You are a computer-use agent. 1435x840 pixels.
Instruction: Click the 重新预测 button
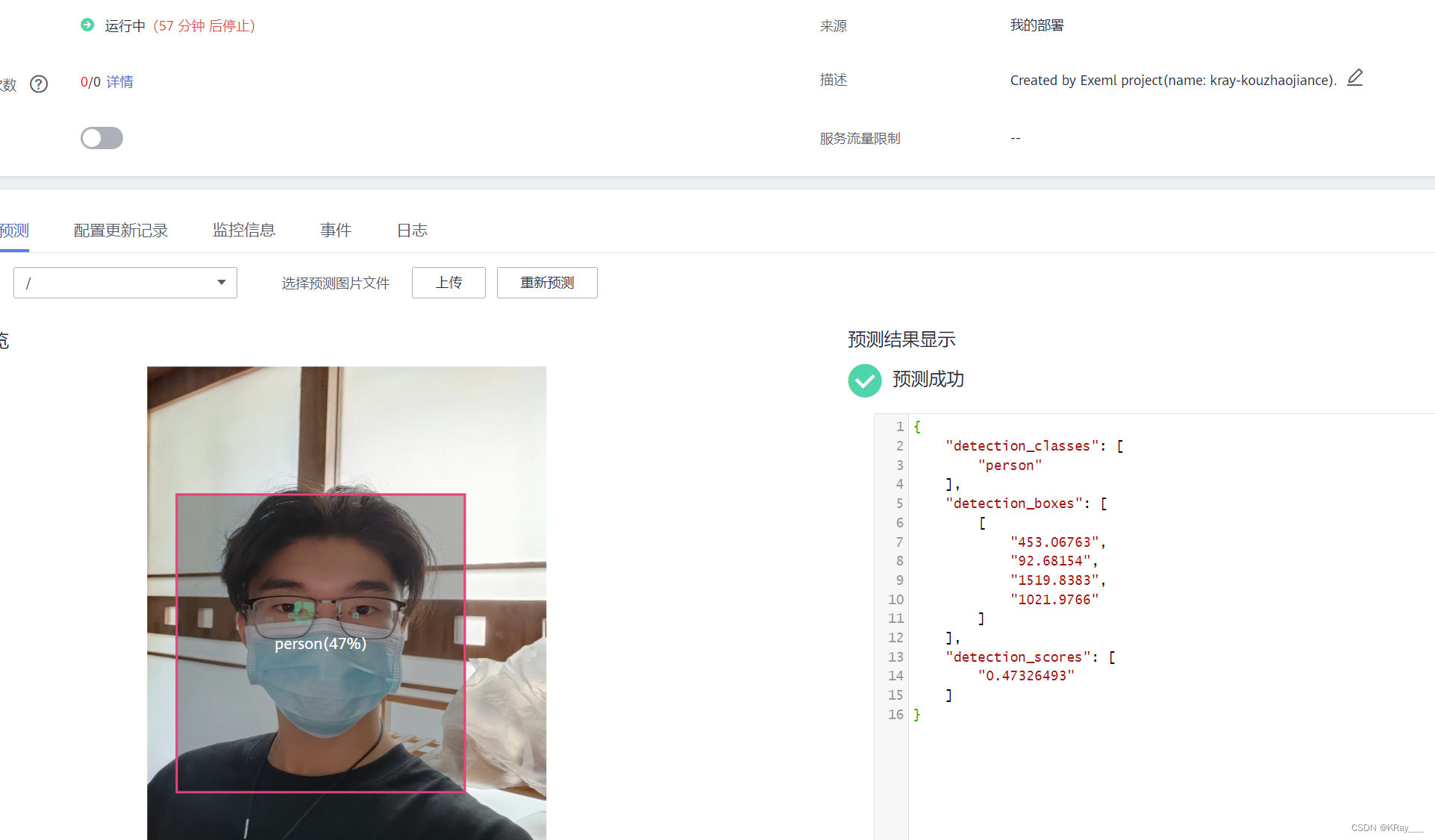point(547,283)
